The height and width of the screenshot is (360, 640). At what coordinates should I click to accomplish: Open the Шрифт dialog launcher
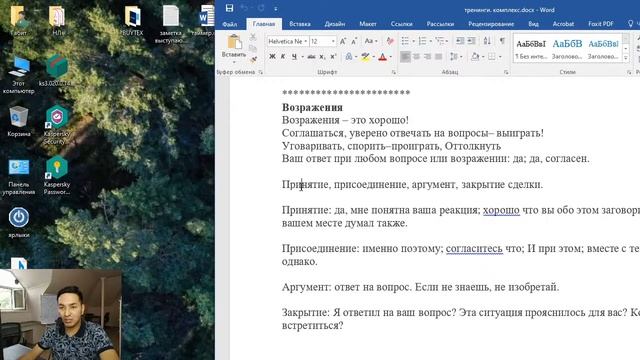pos(393,72)
